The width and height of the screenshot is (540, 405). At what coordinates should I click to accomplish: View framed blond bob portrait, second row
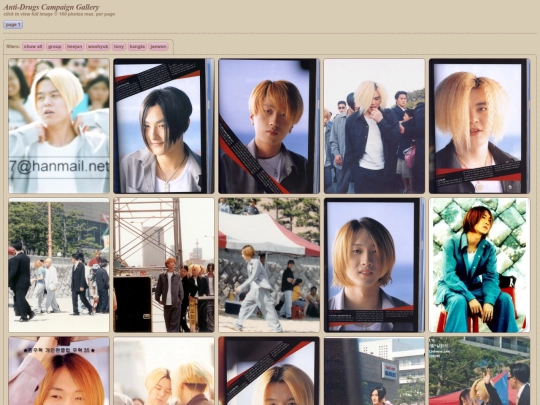374,265
